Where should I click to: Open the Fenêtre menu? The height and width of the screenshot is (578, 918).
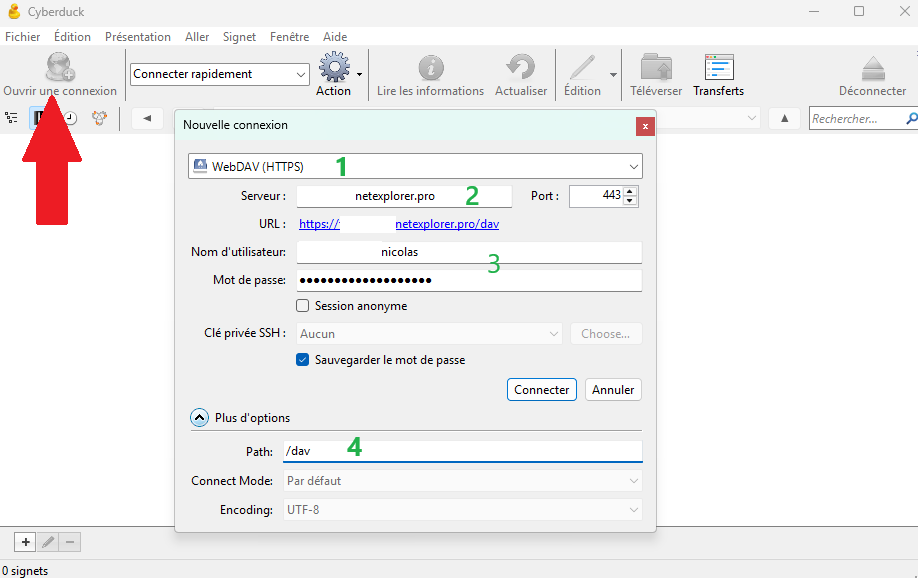[289, 37]
